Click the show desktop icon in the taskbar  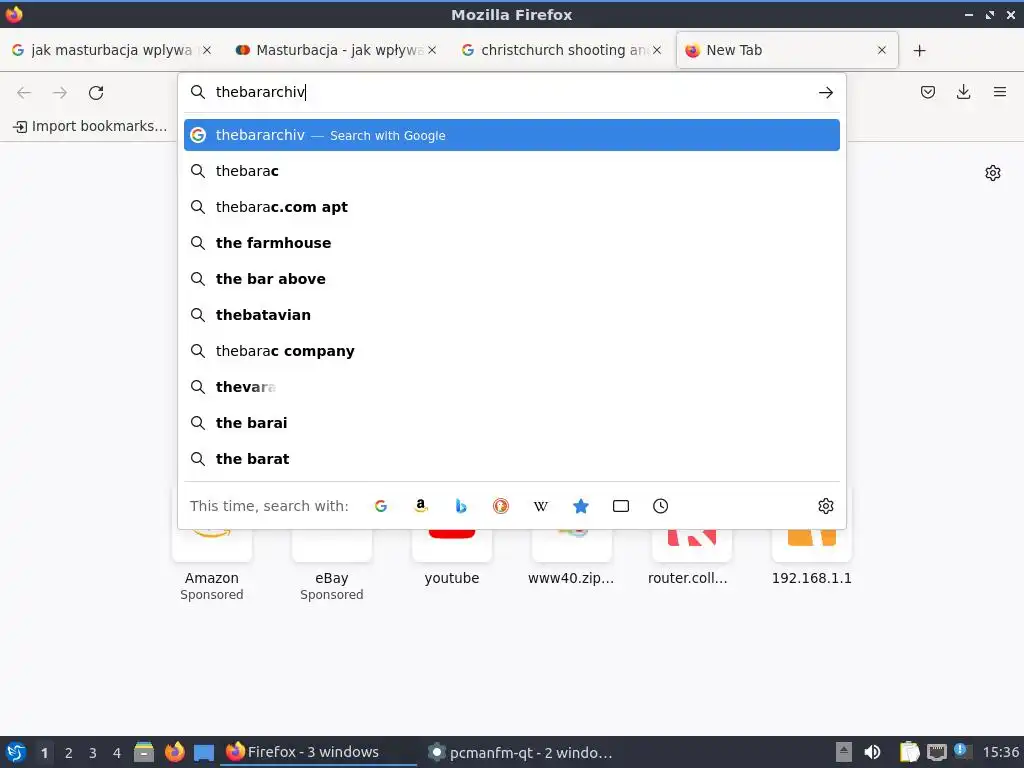(204, 753)
